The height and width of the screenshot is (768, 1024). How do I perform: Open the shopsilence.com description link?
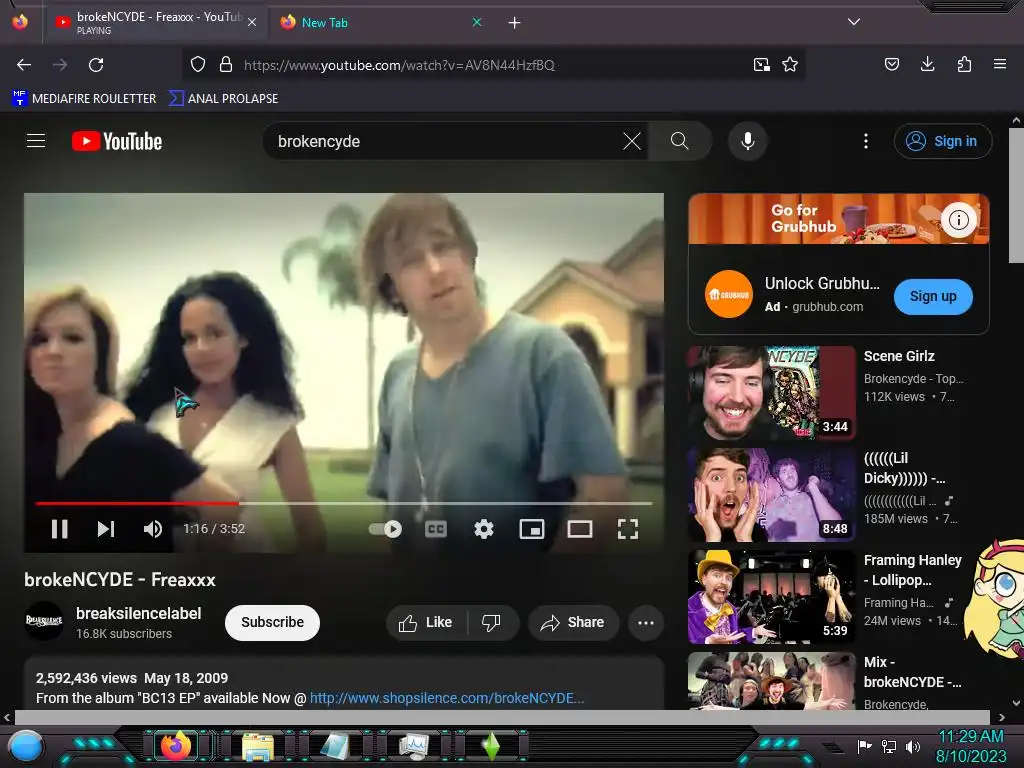click(x=447, y=698)
